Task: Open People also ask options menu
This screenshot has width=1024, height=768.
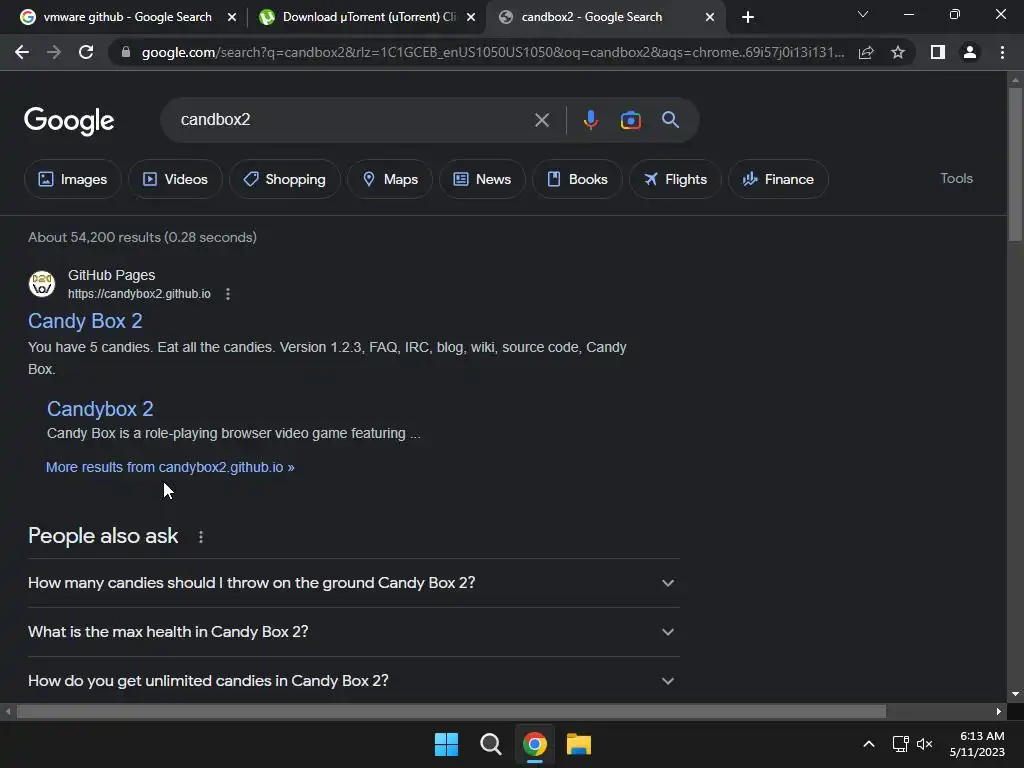Action: 201,537
